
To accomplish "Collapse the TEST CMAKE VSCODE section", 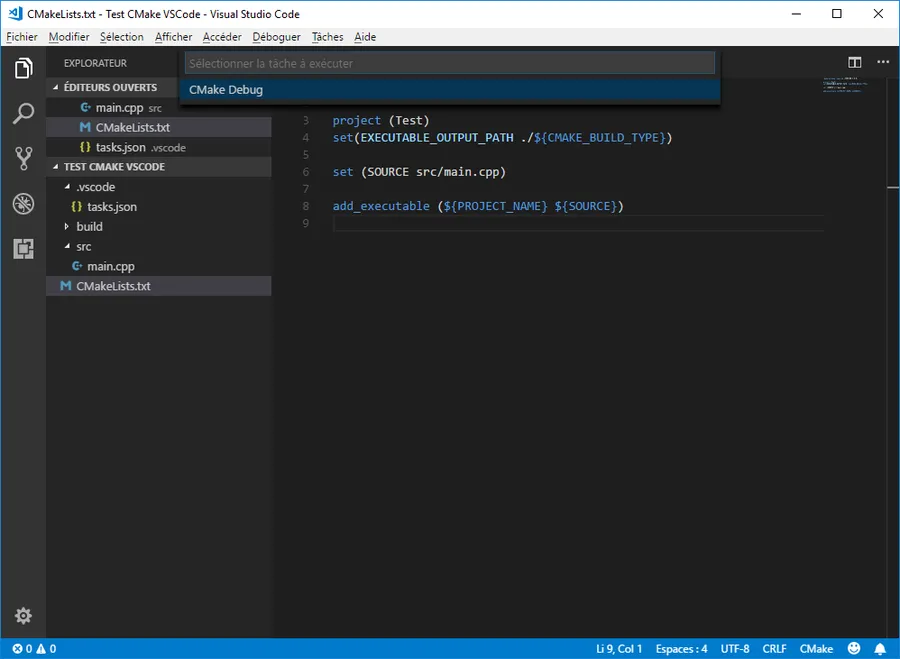I will (x=56, y=166).
